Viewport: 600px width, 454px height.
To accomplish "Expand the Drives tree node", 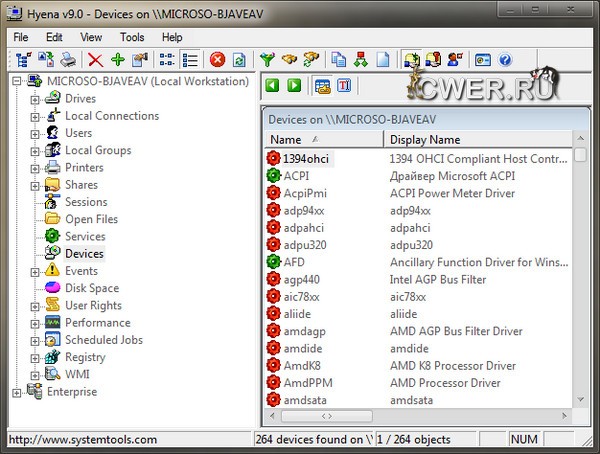I will pos(35,99).
